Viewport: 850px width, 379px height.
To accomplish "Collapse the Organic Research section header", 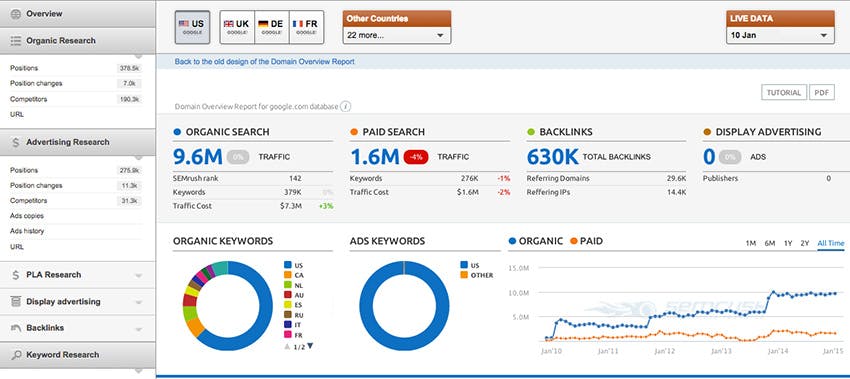I will (78, 41).
